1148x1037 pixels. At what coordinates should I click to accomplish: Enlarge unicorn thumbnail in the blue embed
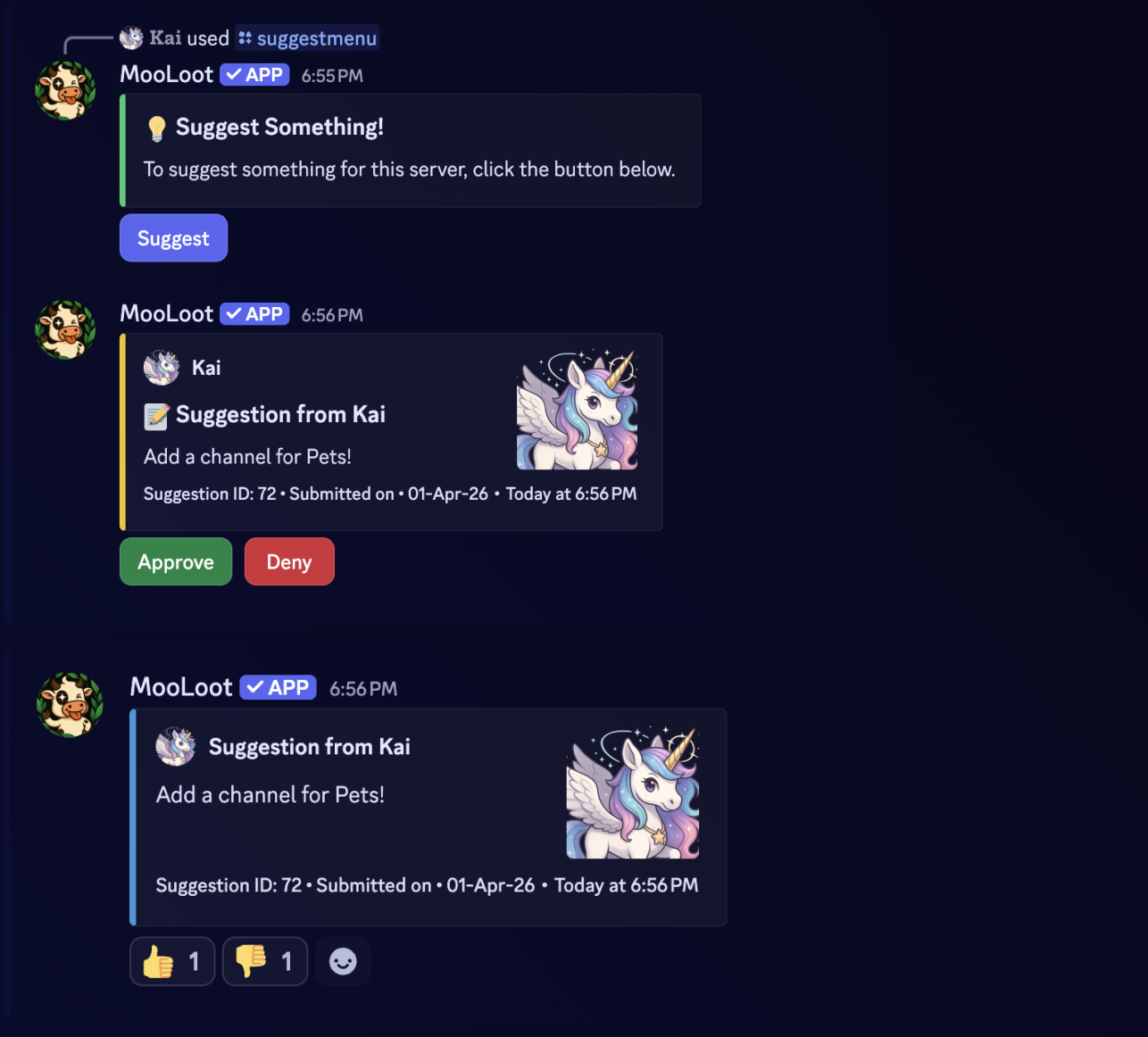pos(633,792)
